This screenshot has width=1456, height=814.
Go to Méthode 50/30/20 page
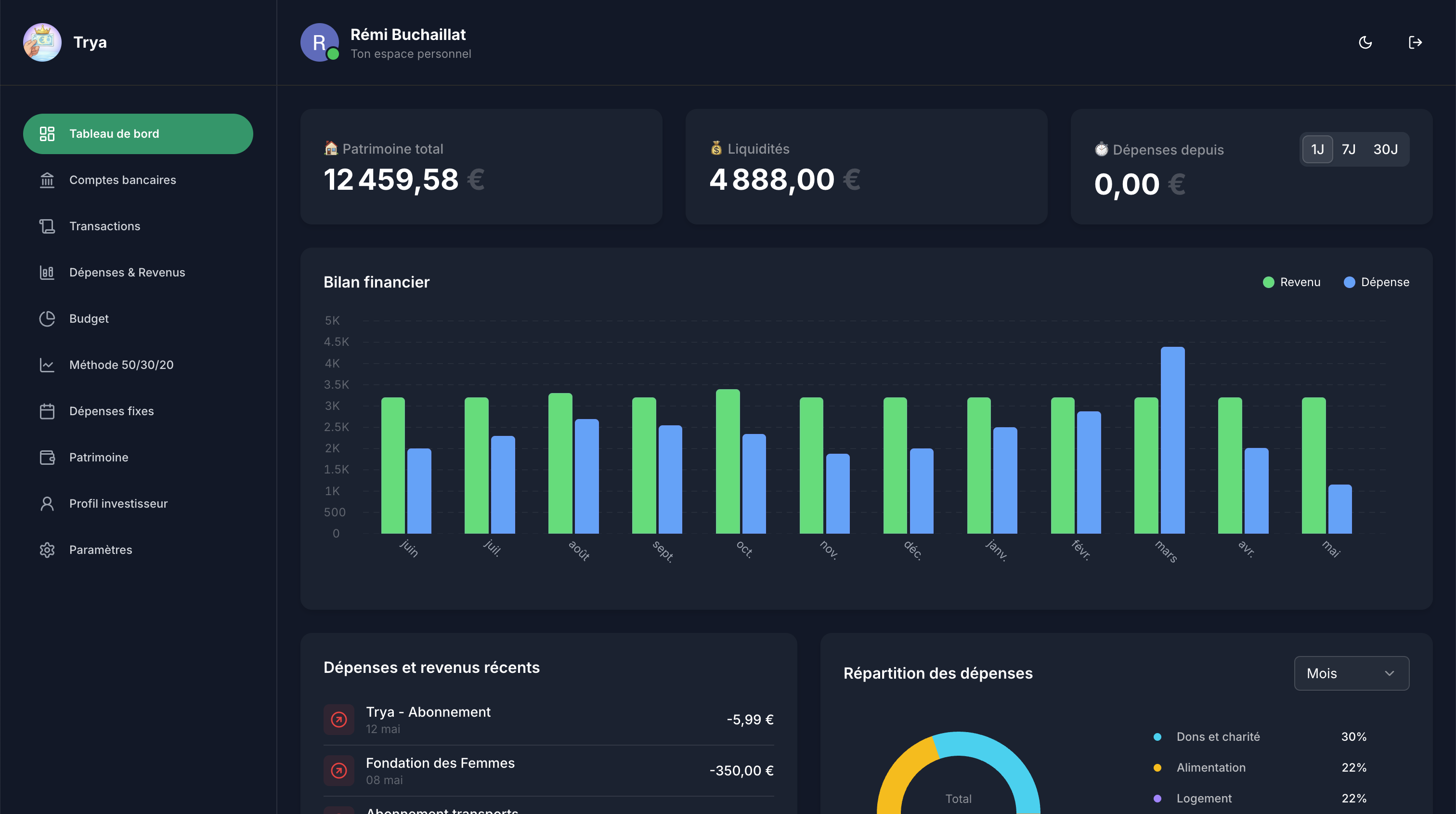pos(121,365)
